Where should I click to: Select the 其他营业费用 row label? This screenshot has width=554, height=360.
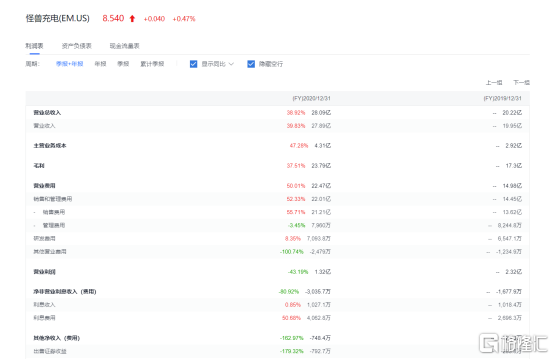click(x=50, y=252)
